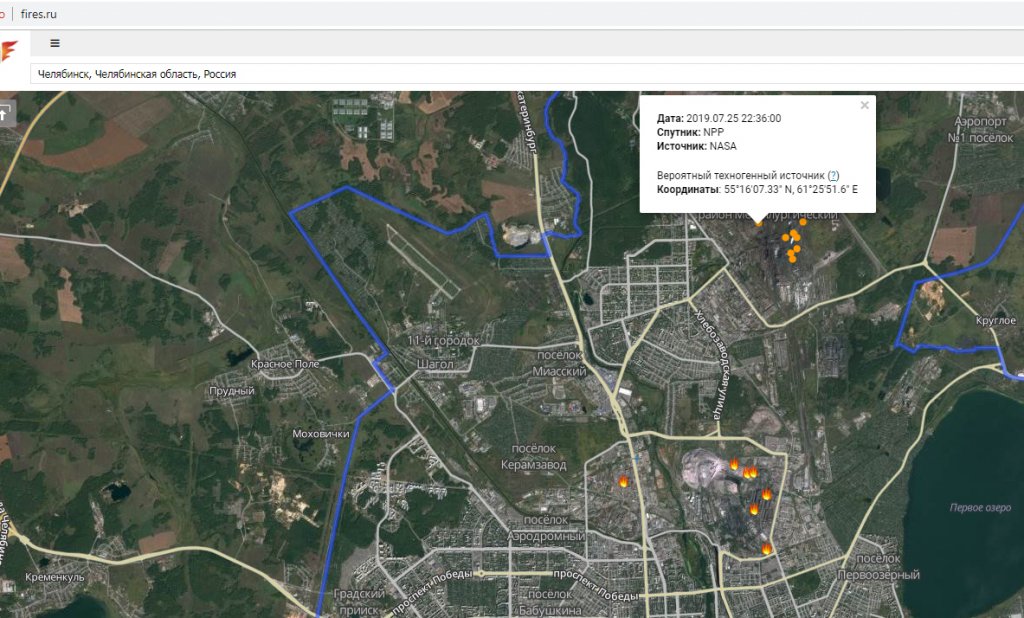Click the Кременкуль settlement label

(x=57, y=577)
